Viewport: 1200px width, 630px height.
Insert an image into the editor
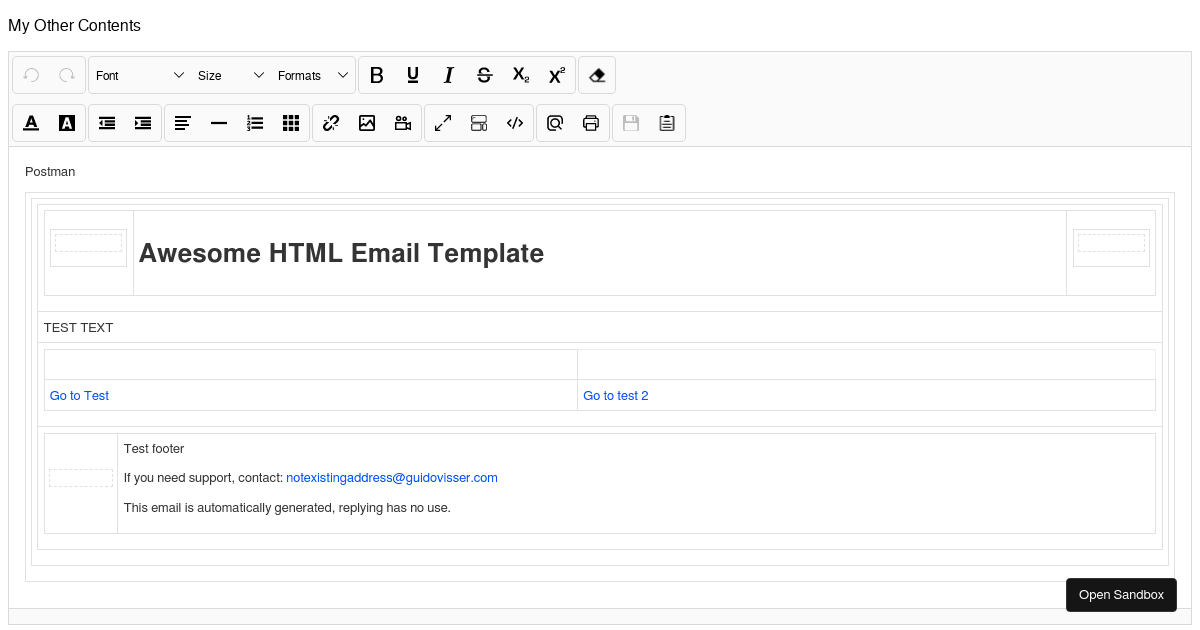point(367,122)
